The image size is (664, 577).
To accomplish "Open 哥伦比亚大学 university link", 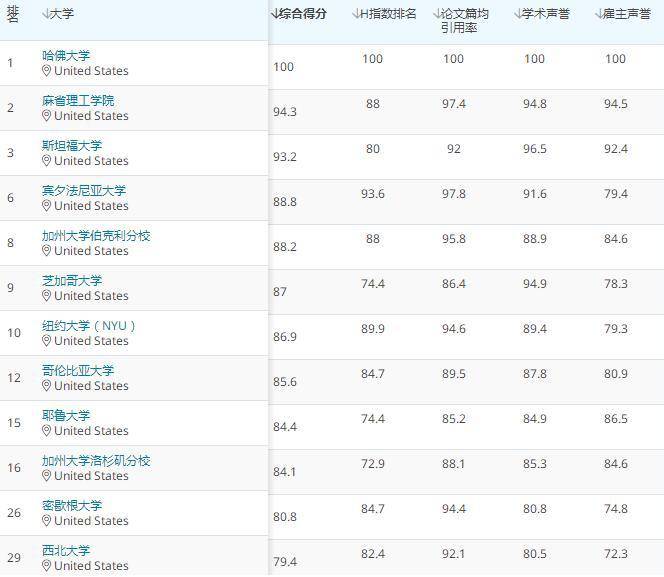I will click(x=78, y=370).
